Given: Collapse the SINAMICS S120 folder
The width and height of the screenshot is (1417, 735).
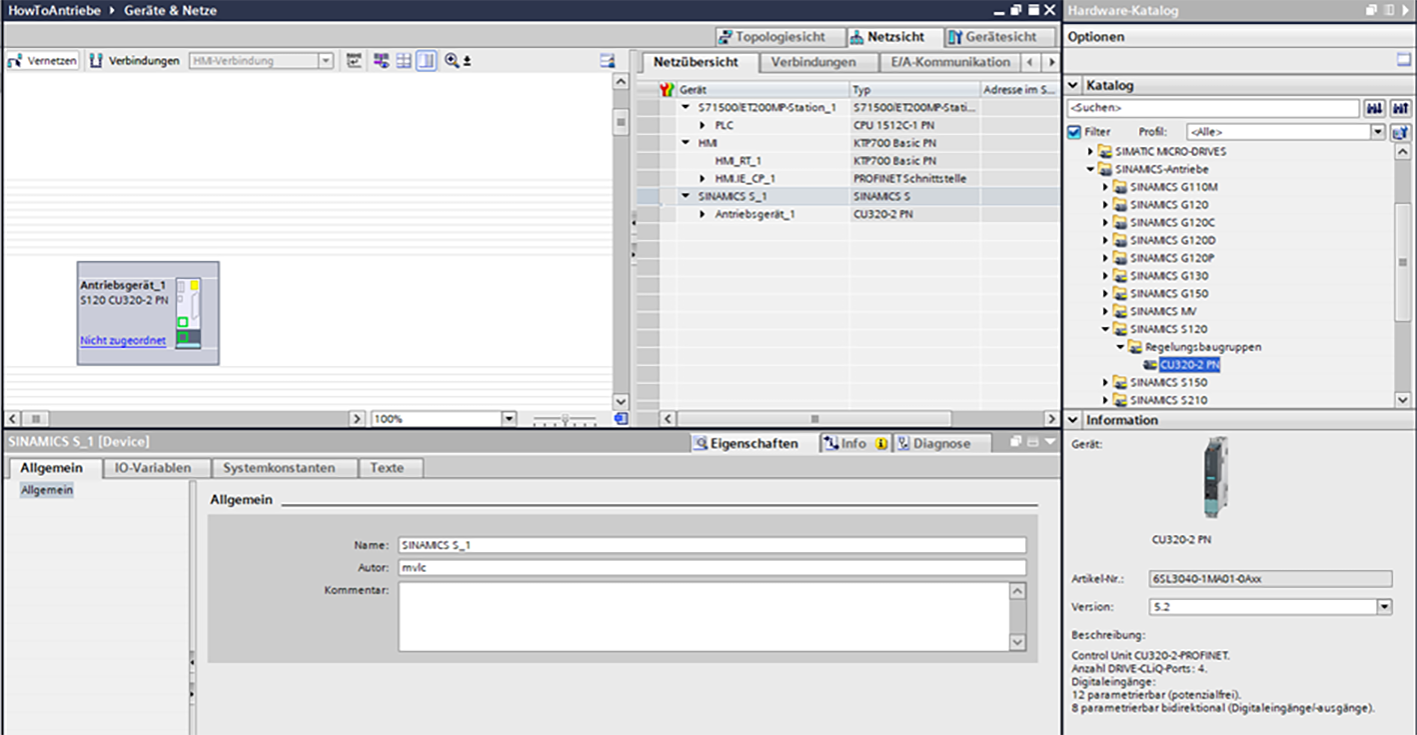Looking at the screenshot, I should pyautogui.click(x=1106, y=329).
